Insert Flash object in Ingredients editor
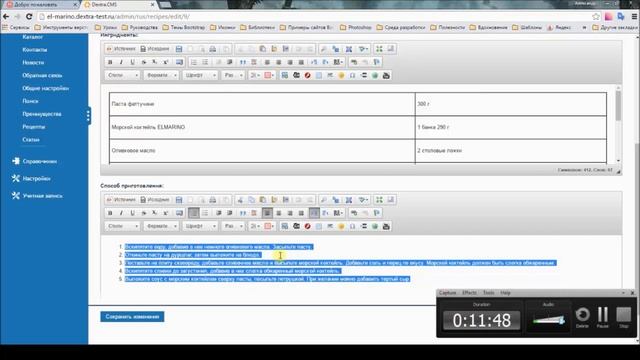 [x=307, y=76]
